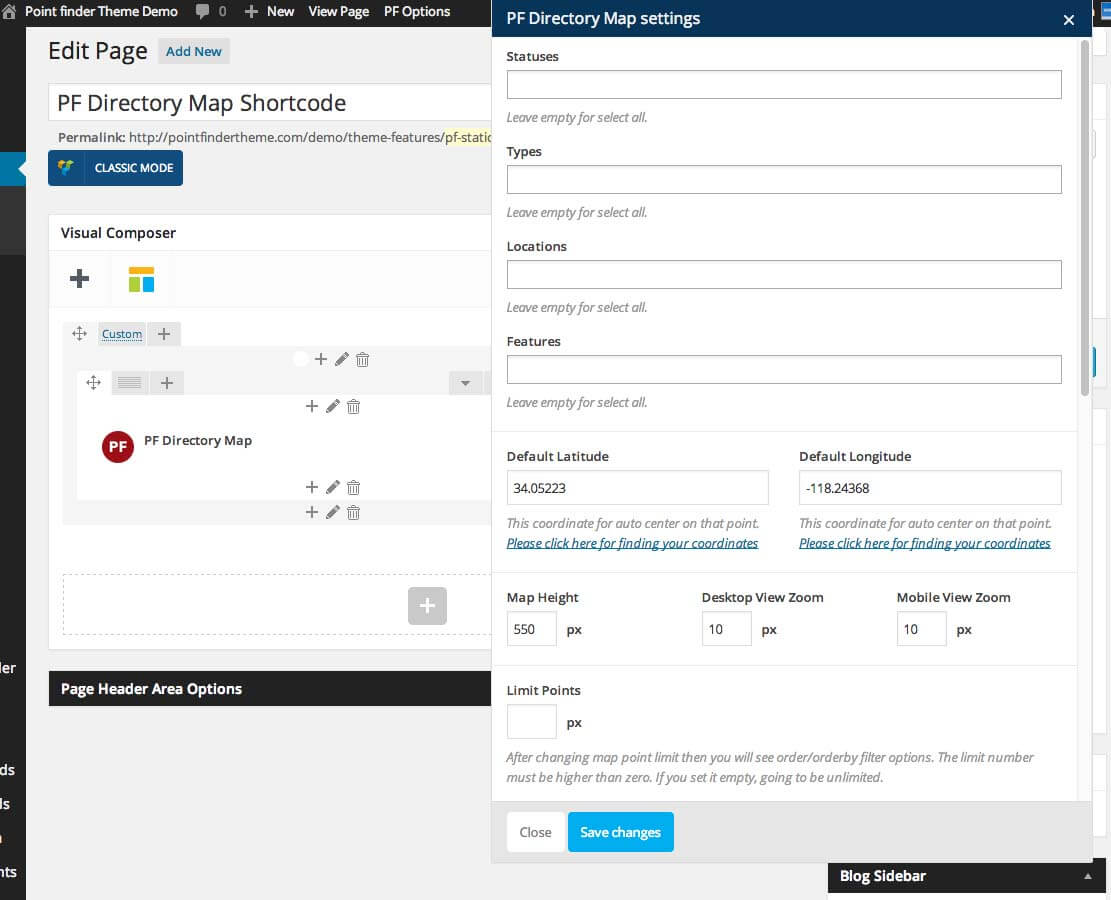The width and height of the screenshot is (1111, 900).
Task: Click the Classic Mode button
Action: coord(116,168)
